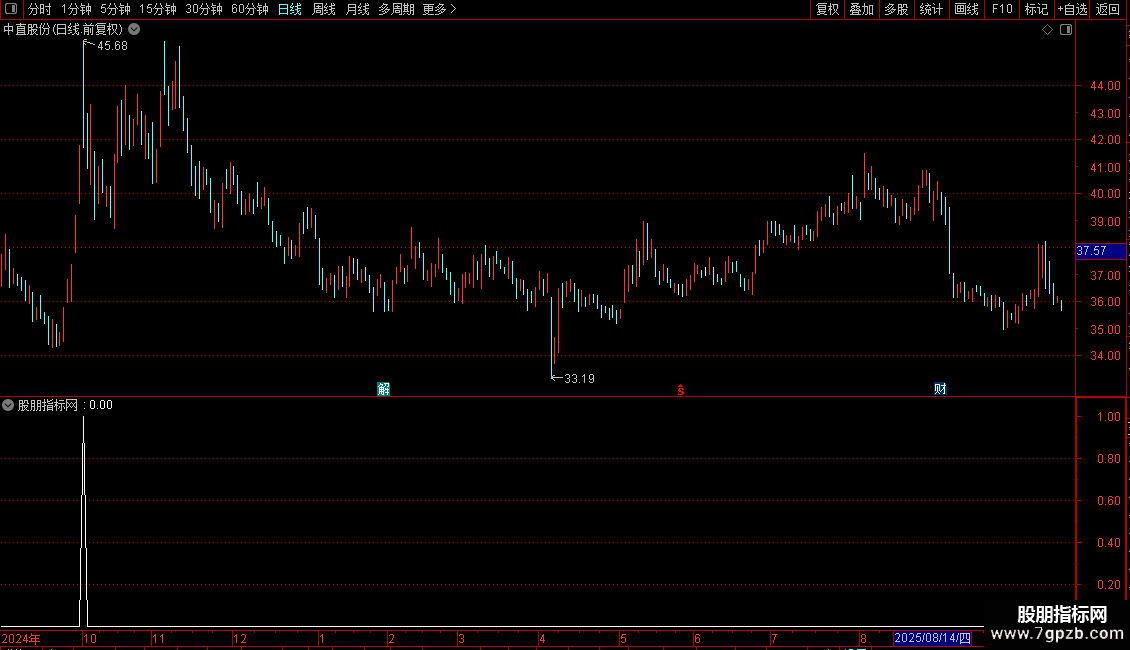Open 多周期 multi-period view
Viewport: 1130px width, 650px height.
396,9
